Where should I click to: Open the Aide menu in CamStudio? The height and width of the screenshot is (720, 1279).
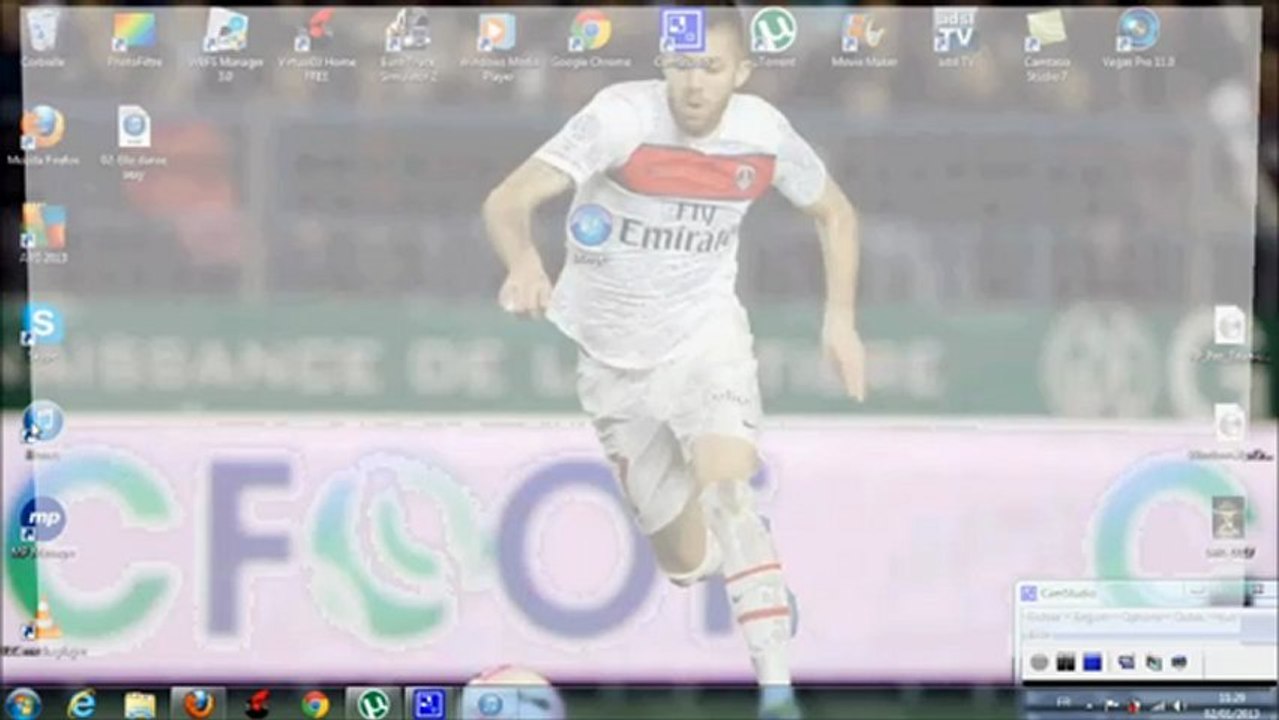1039,635
